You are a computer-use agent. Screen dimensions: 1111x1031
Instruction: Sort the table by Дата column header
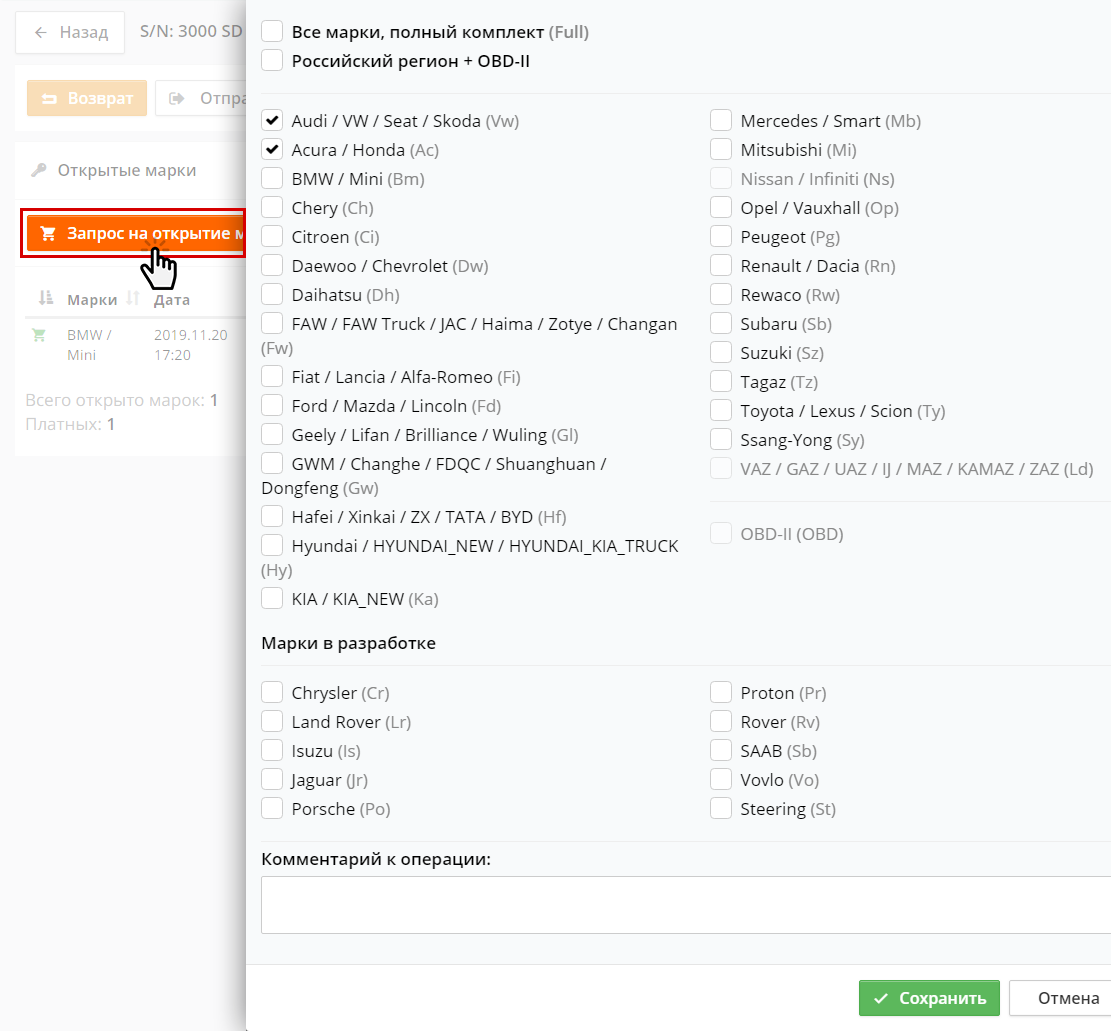click(x=172, y=300)
